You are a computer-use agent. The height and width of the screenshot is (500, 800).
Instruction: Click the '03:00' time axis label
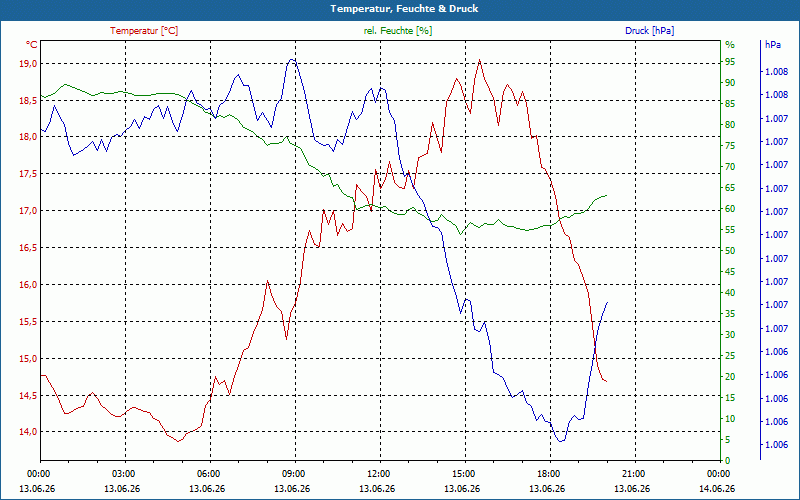click(x=122, y=473)
